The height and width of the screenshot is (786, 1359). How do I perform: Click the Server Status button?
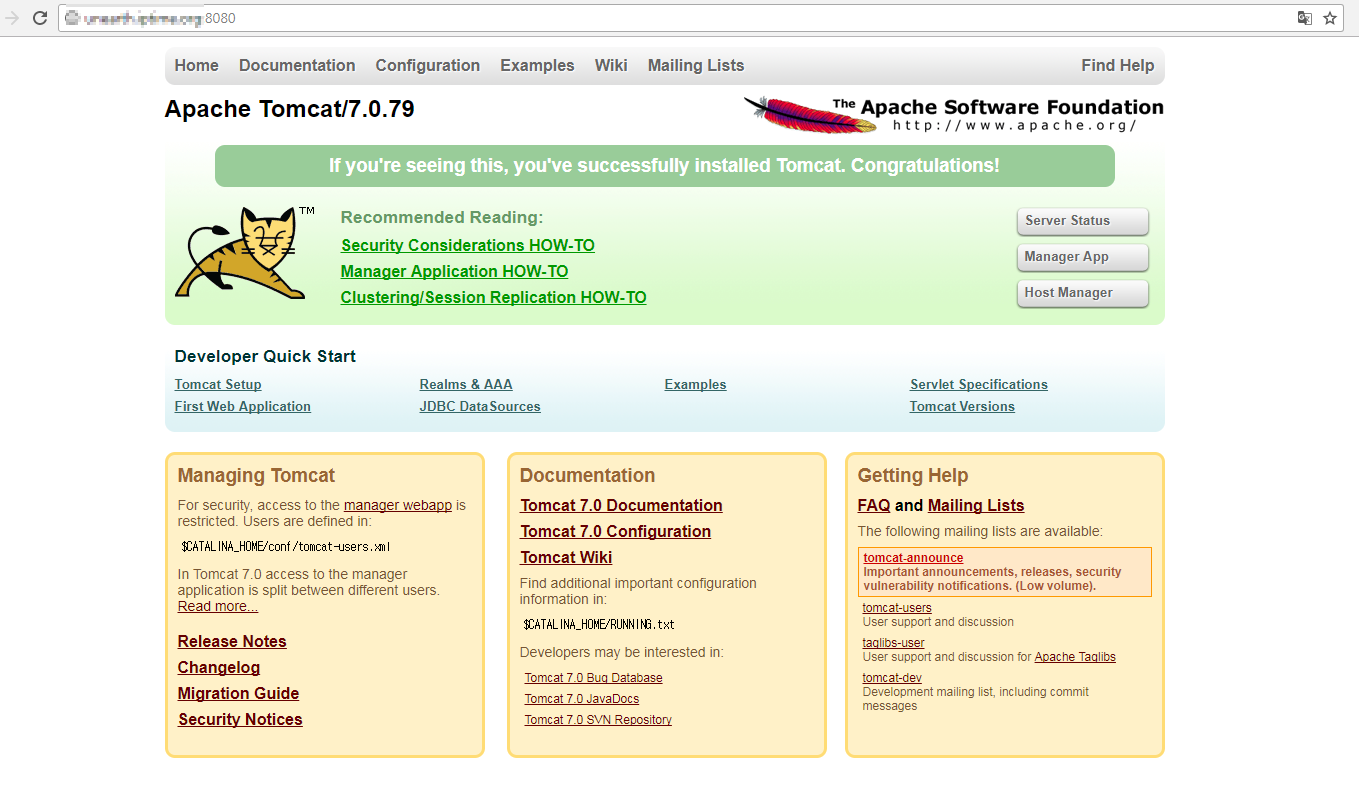click(1082, 221)
